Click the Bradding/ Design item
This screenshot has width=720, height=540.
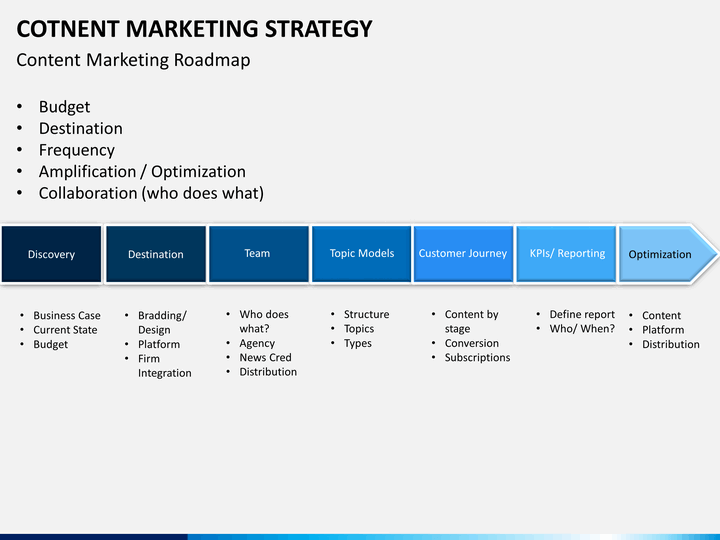162,323
